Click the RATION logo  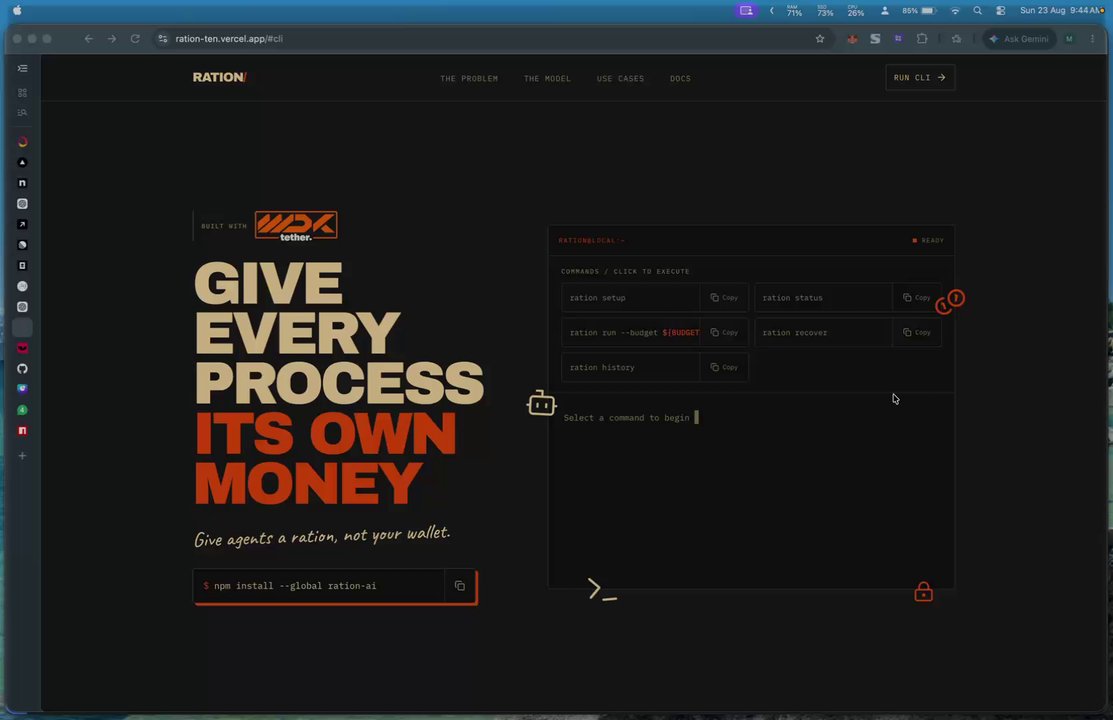219,77
